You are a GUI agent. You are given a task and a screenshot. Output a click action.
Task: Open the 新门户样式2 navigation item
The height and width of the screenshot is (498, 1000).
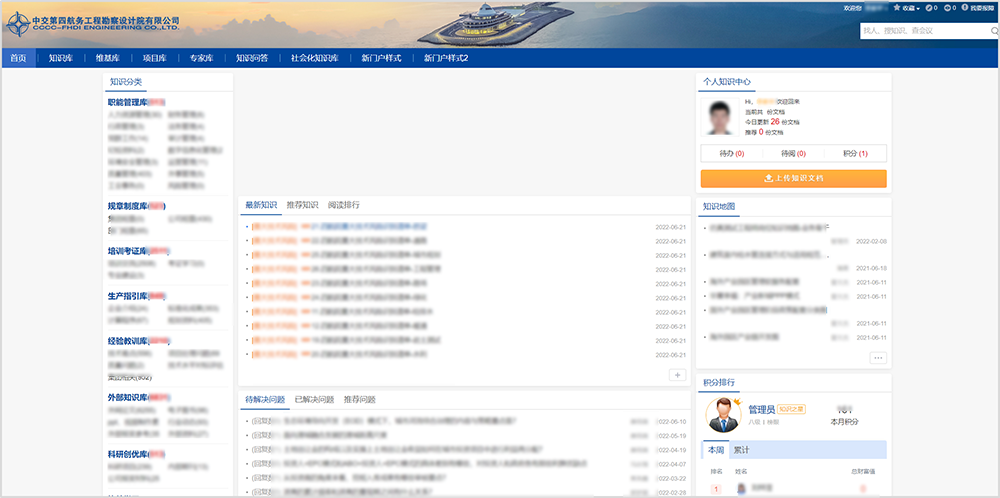click(x=446, y=58)
